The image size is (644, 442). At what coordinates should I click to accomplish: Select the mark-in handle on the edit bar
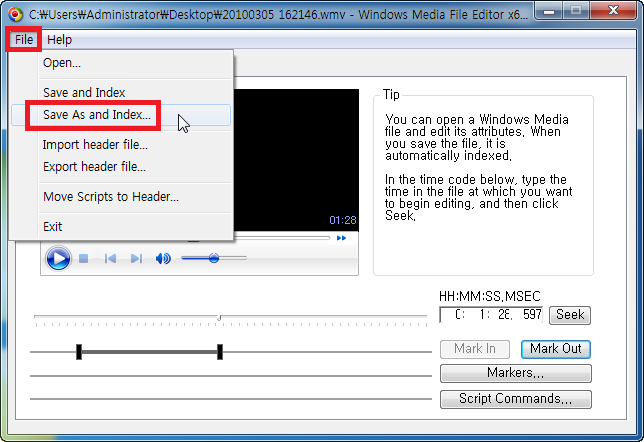pyautogui.click(x=79, y=352)
